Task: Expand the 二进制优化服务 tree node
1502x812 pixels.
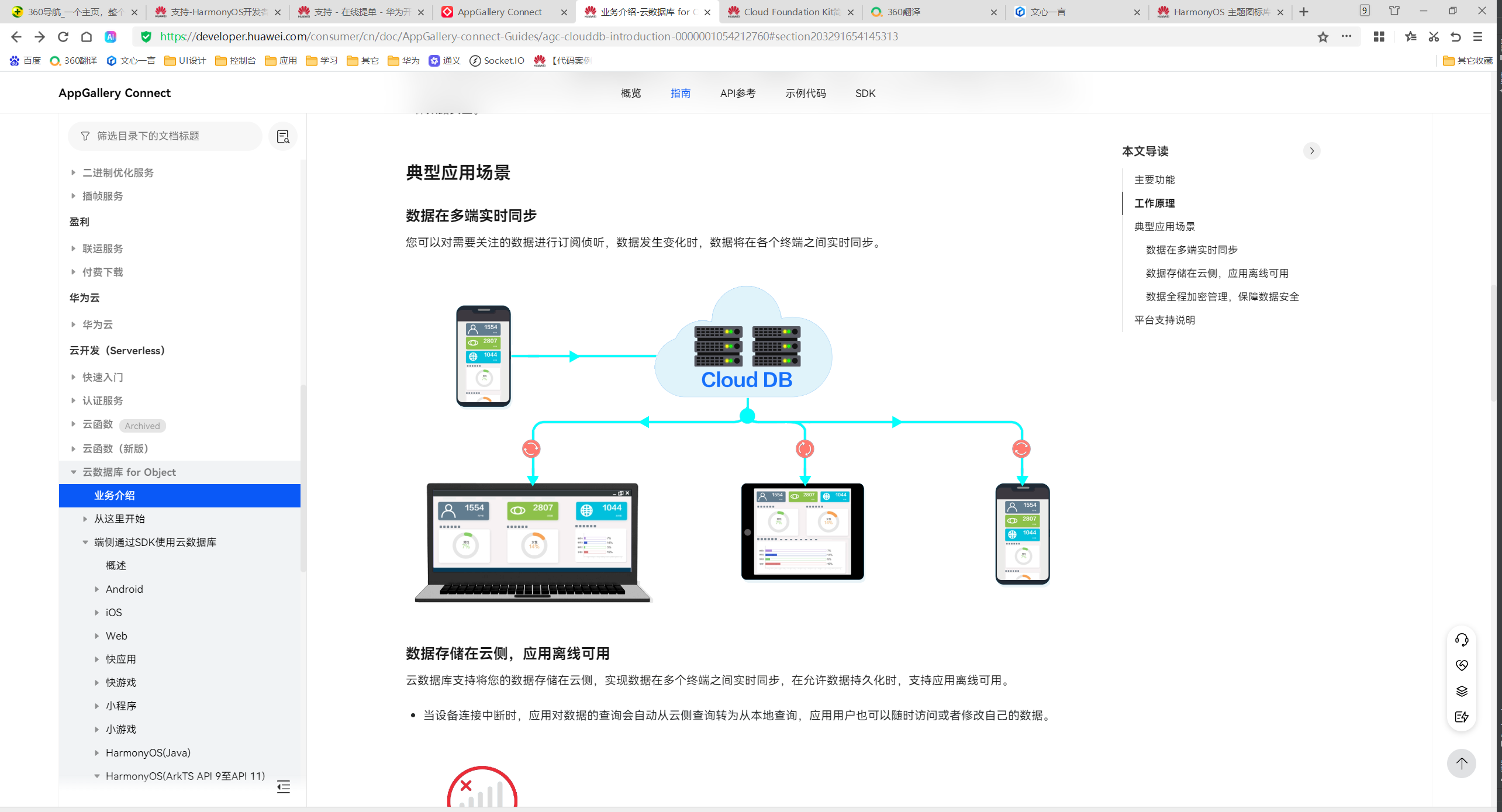Action: coord(73,172)
